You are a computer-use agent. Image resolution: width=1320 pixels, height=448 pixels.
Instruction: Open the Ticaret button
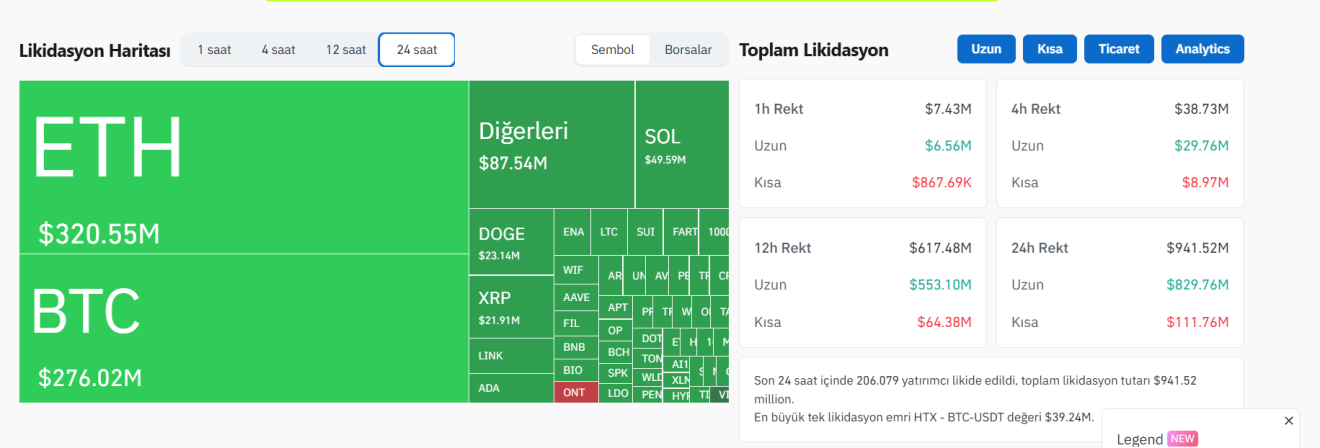[1118, 49]
